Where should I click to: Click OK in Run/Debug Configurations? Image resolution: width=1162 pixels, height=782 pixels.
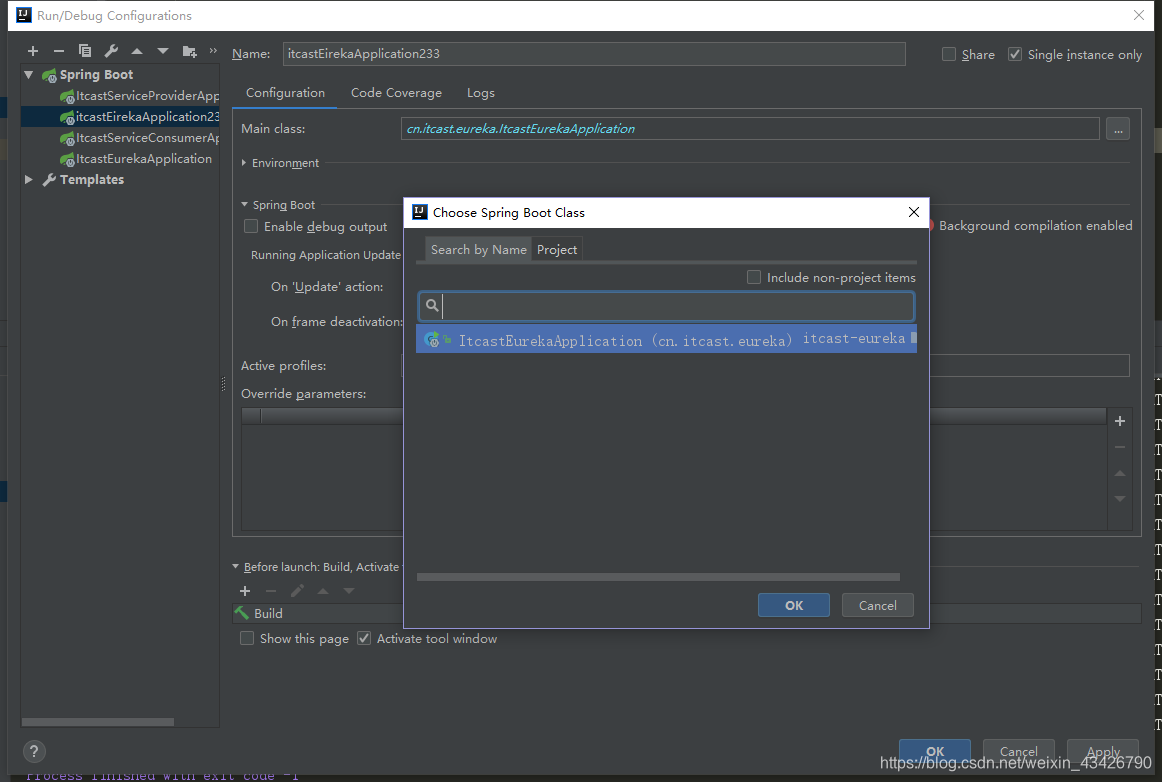tap(934, 751)
